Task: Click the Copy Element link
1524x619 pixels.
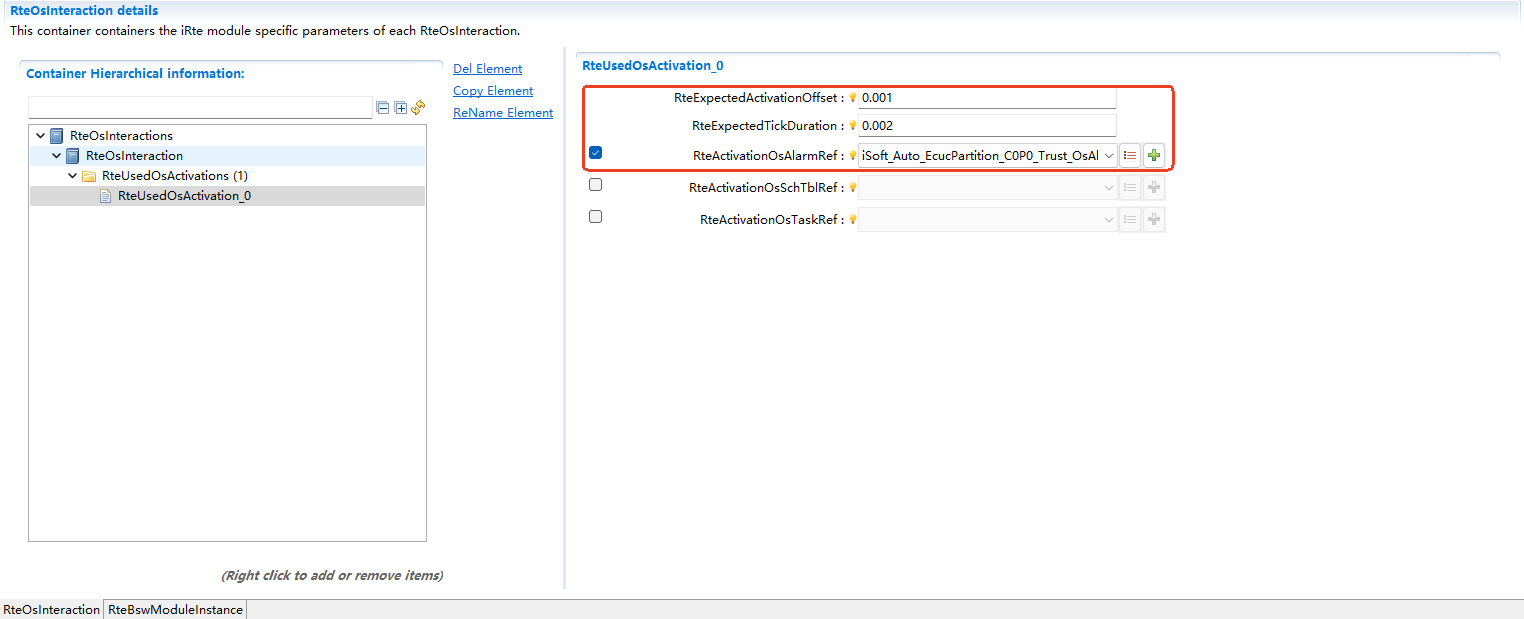Action: click(492, 91)
